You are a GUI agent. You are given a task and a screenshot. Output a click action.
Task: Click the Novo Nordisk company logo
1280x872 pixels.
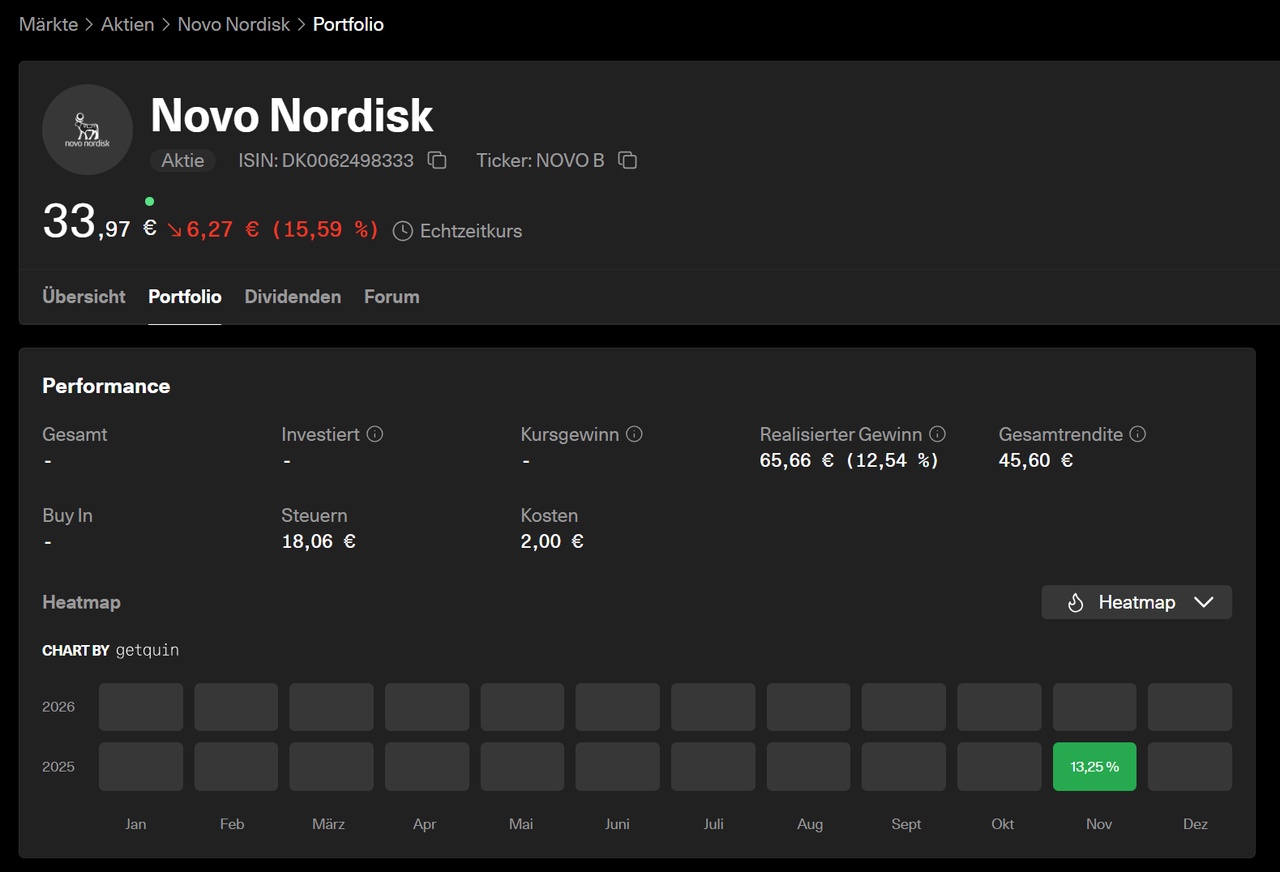[x=88, y=130]
